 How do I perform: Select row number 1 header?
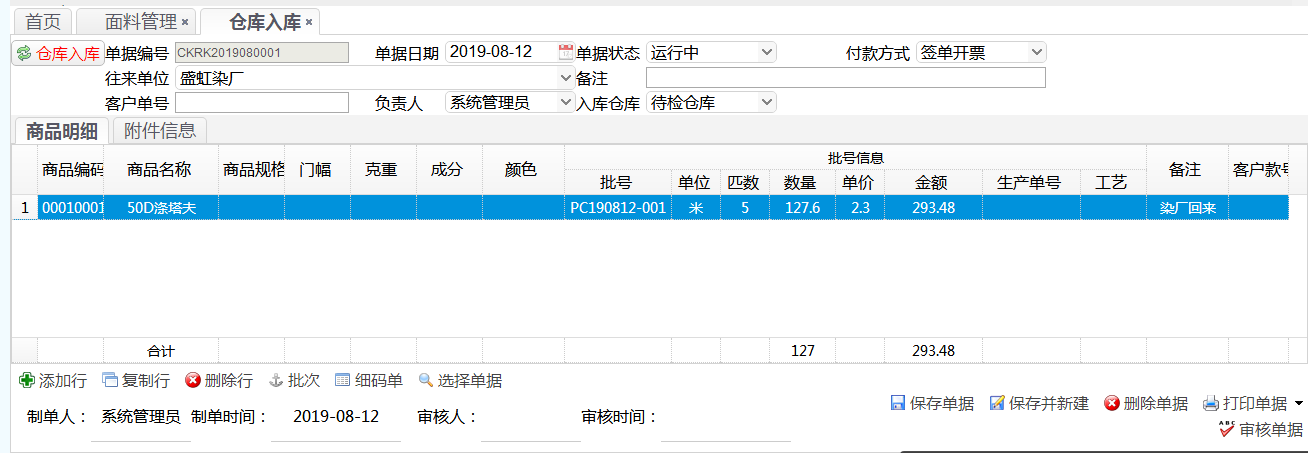(x=25, y=208)
